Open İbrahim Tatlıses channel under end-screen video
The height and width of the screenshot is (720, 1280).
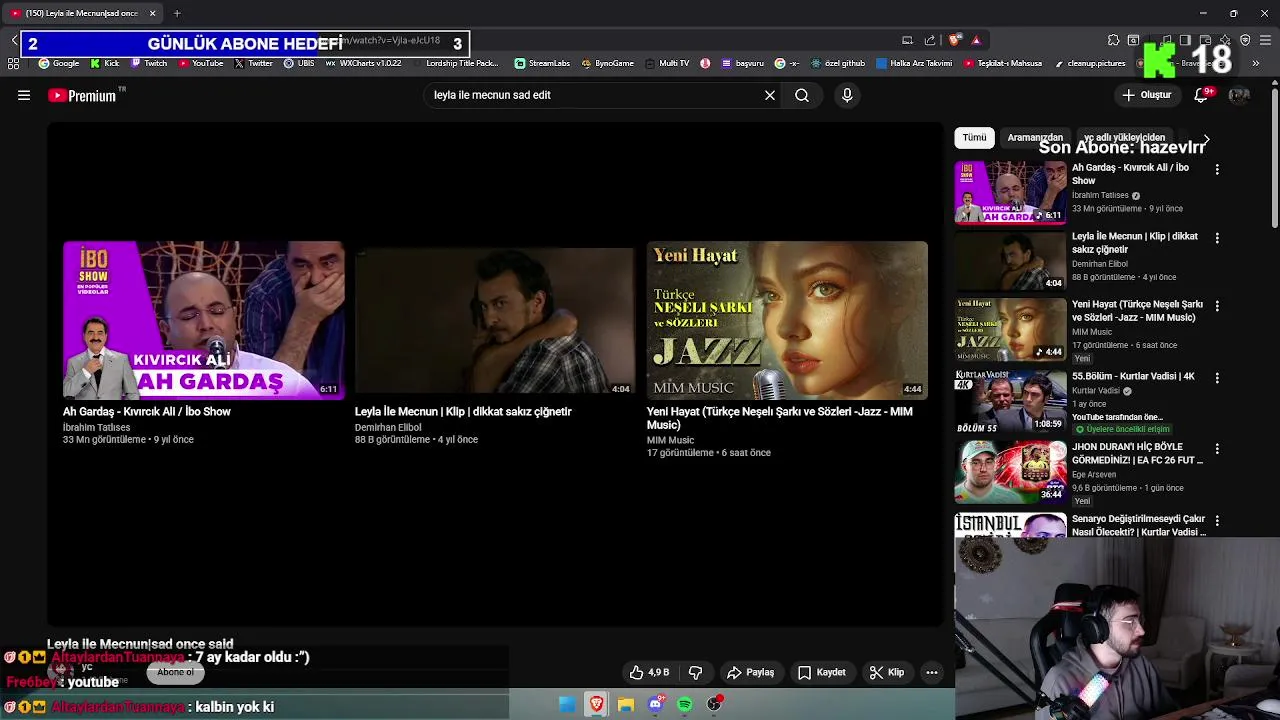[96, 427]
